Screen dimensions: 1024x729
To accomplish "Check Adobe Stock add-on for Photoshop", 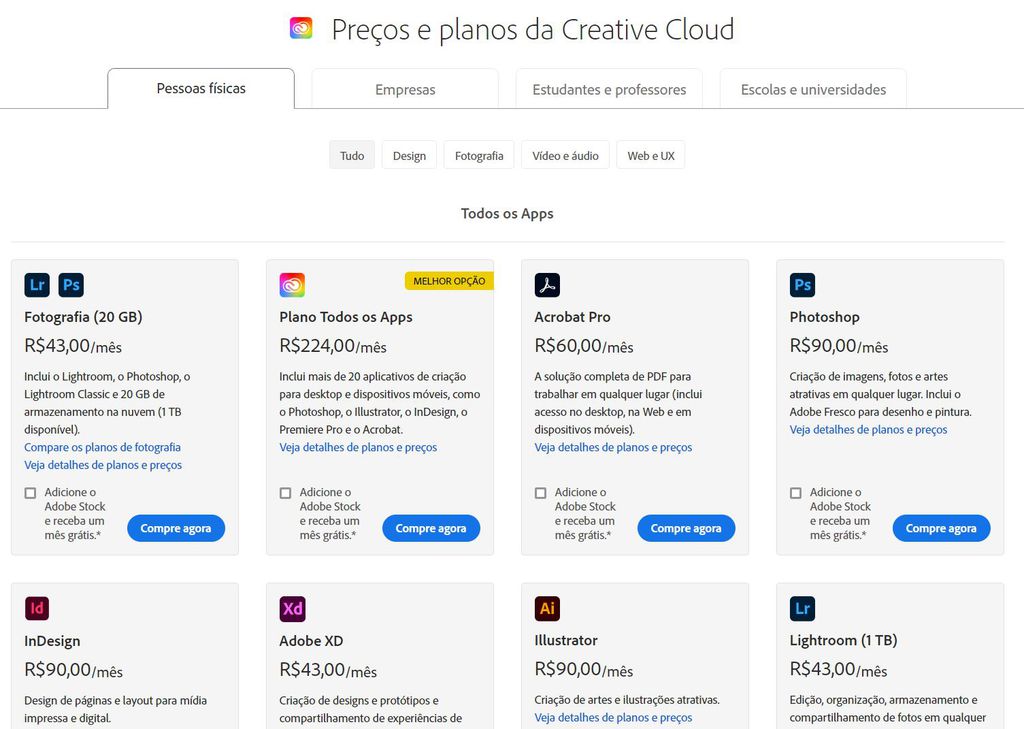I will (x=795, y=493).
